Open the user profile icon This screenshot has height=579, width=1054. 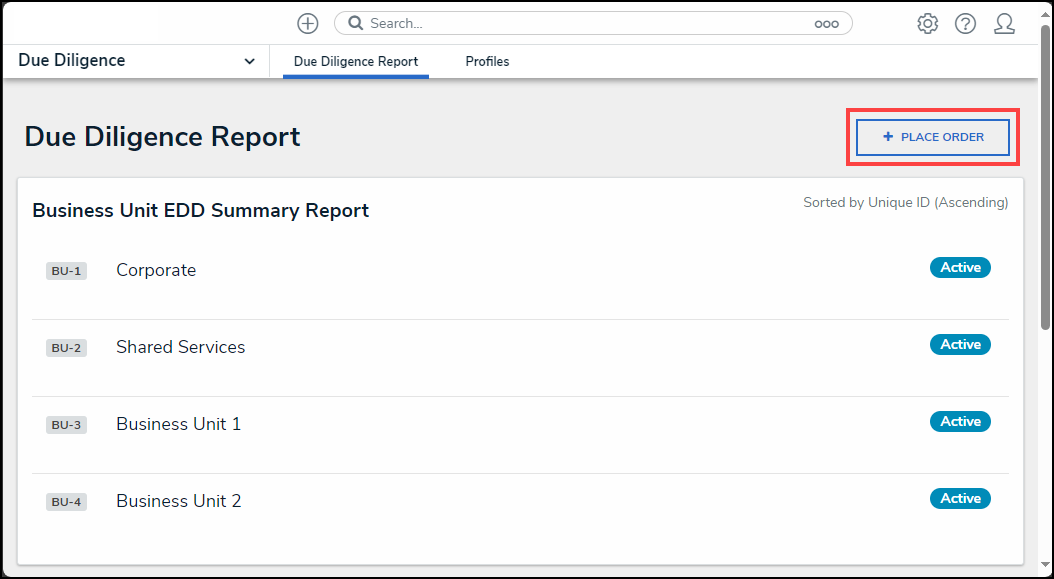click(1004, 24)
